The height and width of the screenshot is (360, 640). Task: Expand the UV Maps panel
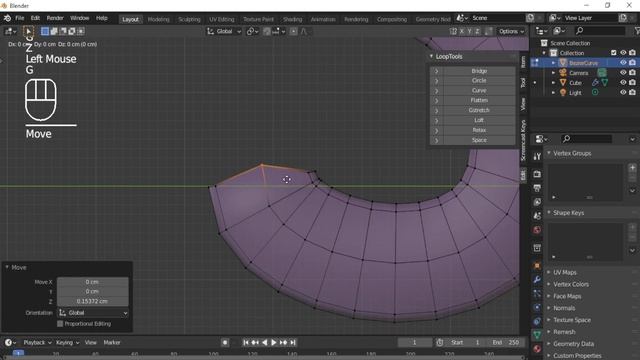564,272
